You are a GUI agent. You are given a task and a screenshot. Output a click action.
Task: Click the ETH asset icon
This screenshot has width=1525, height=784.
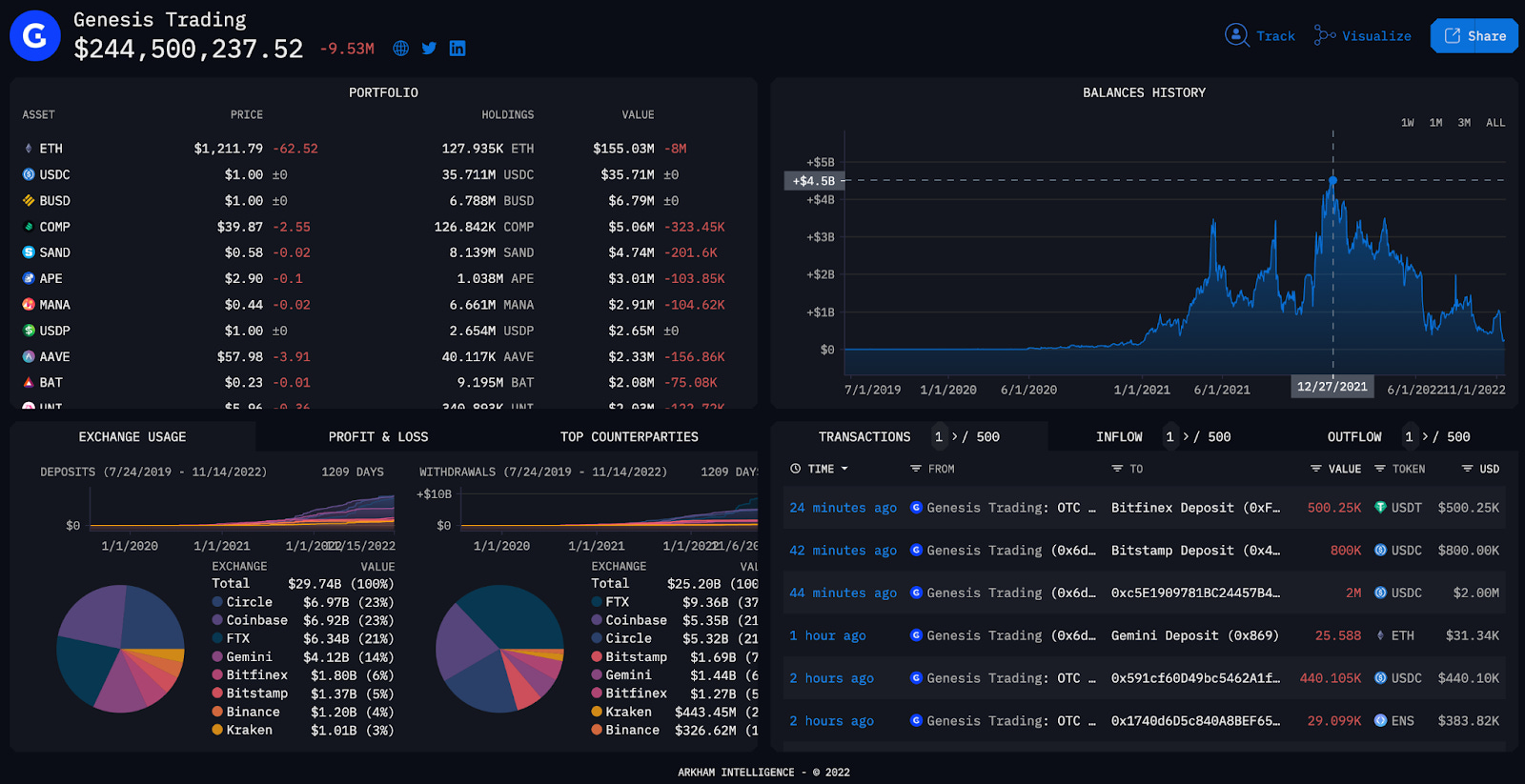29,149
